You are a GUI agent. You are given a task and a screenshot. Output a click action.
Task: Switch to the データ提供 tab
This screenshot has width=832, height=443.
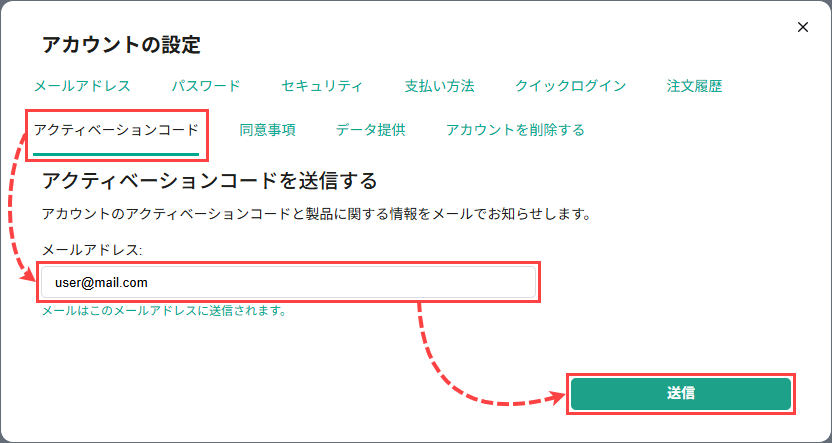(x=370, y=130)
